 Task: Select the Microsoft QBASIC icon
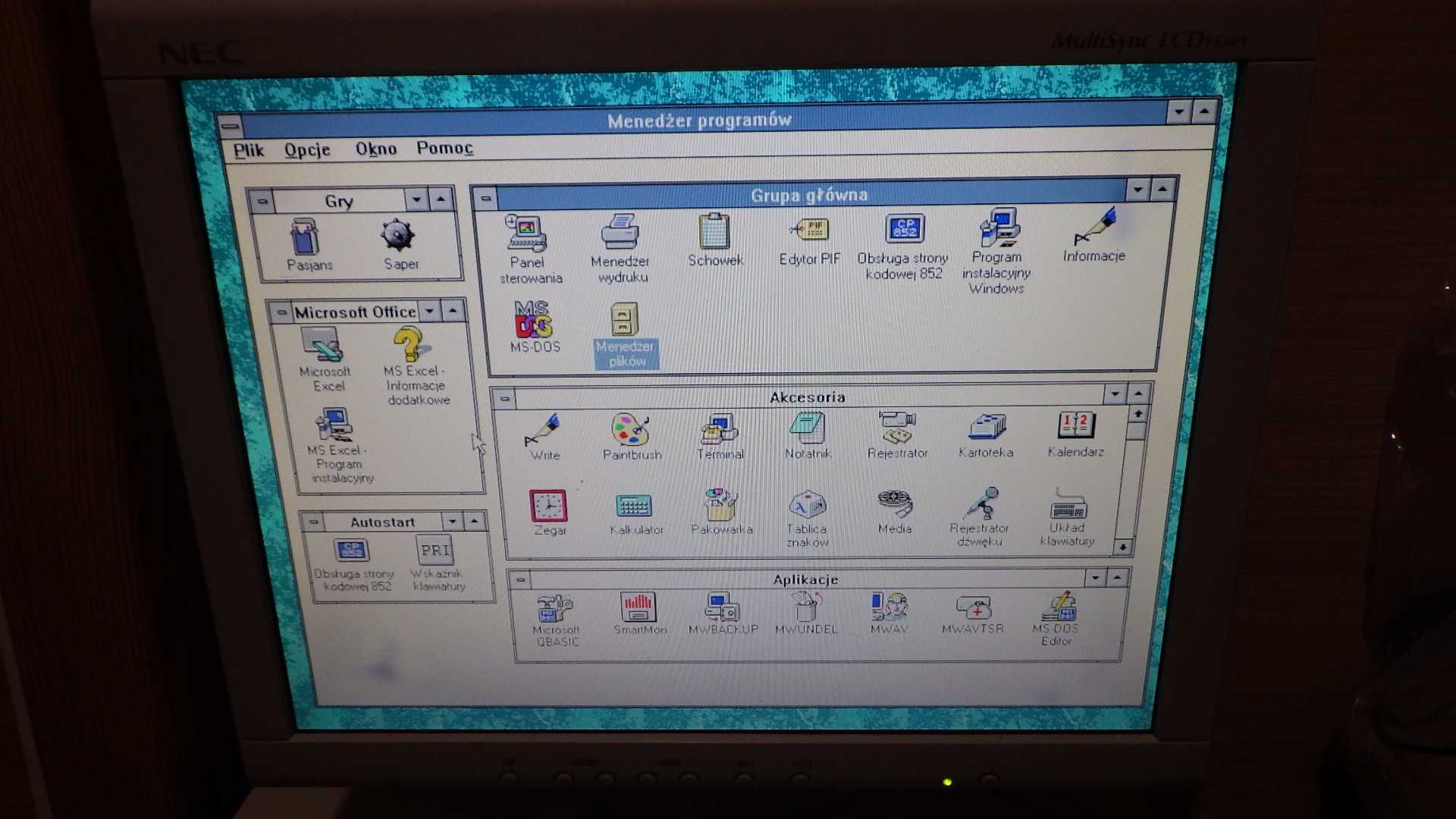pos(554,608)
